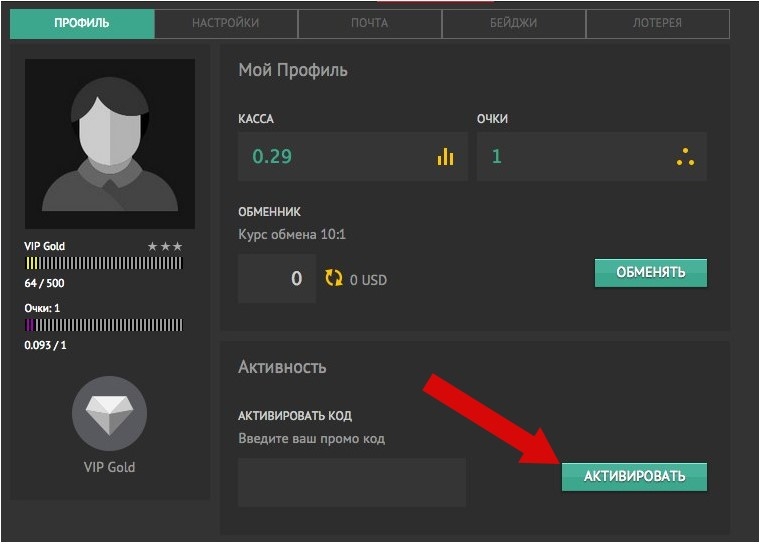Click the VIP Gold label under the diamond
Screen dimensions: 760x544
[110, 467]
